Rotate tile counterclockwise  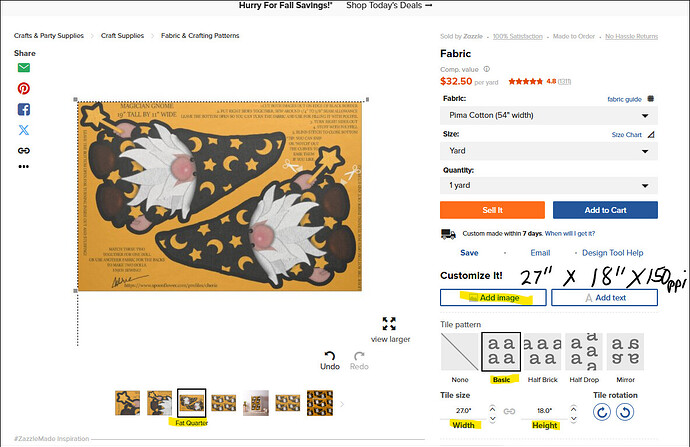[625, 412]
